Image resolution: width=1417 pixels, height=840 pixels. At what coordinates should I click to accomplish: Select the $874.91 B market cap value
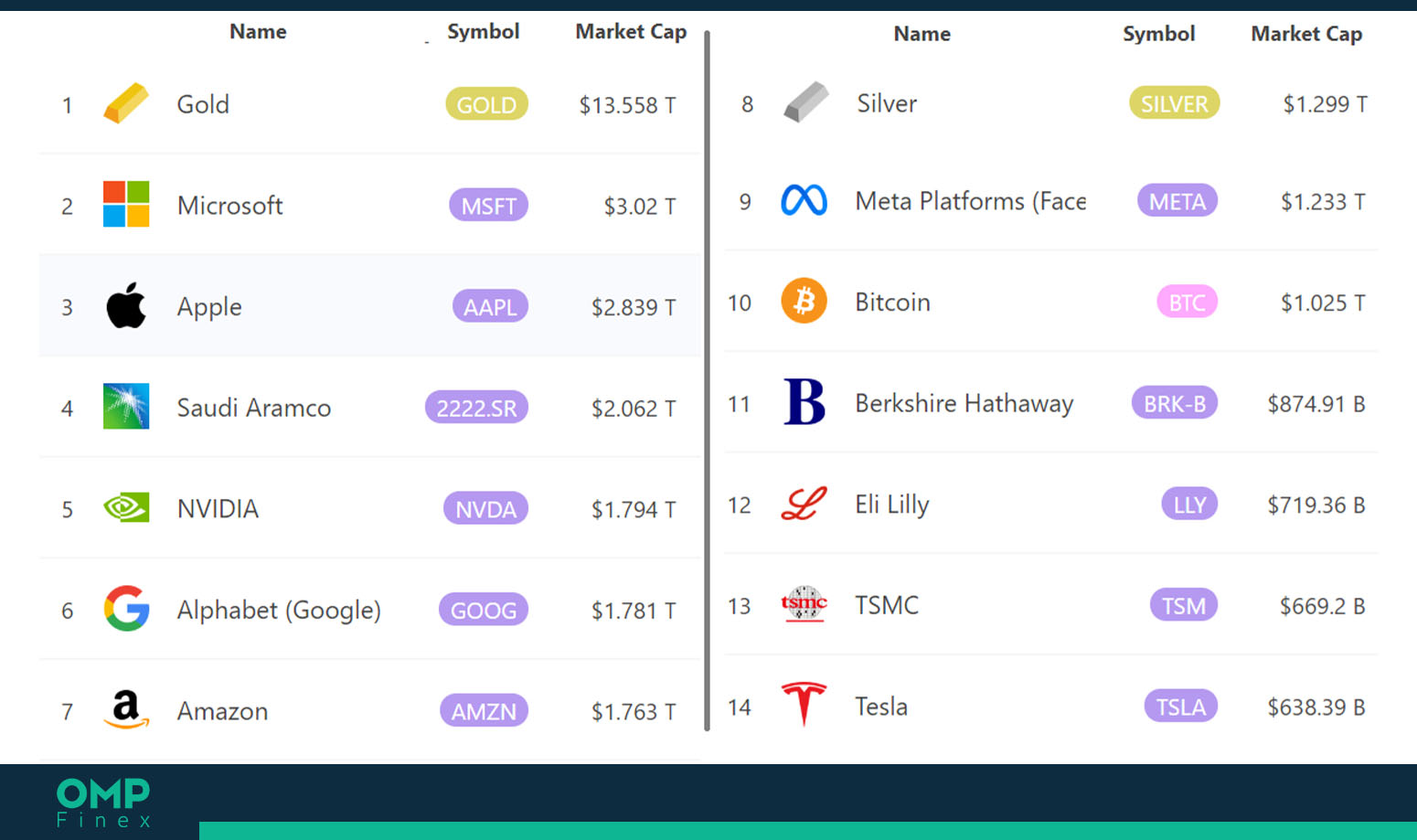pos(1316,403)
